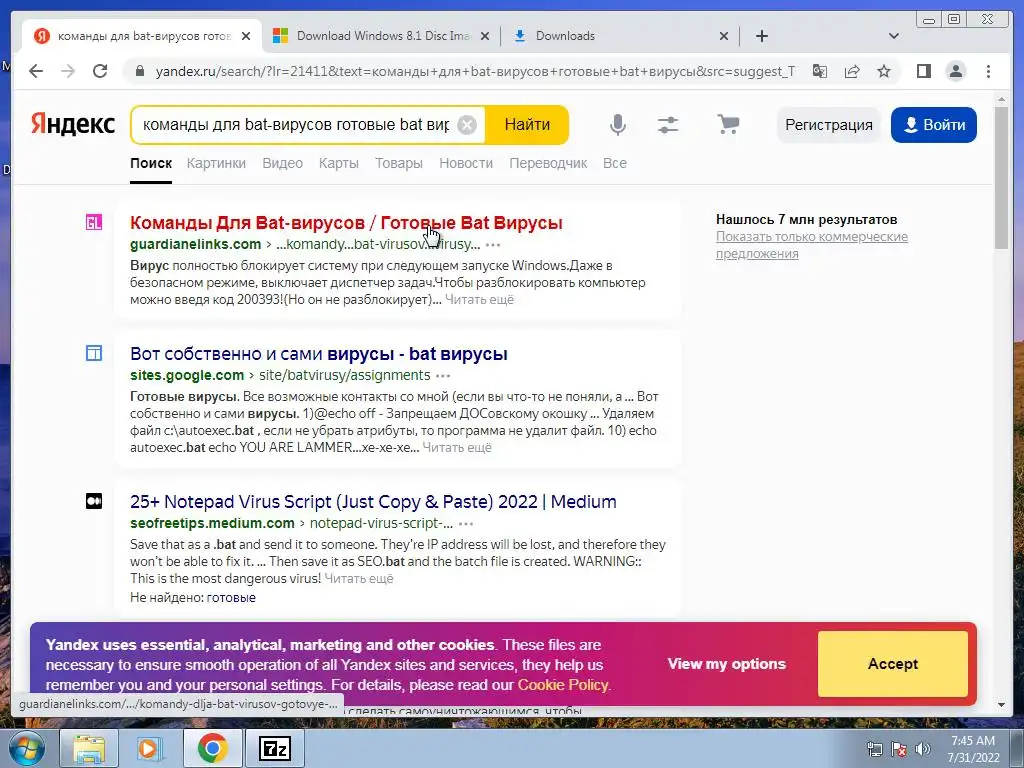Accept Yandex cookies
The height and width of the screenshot is (768, 1024).
tap(893, 664)
